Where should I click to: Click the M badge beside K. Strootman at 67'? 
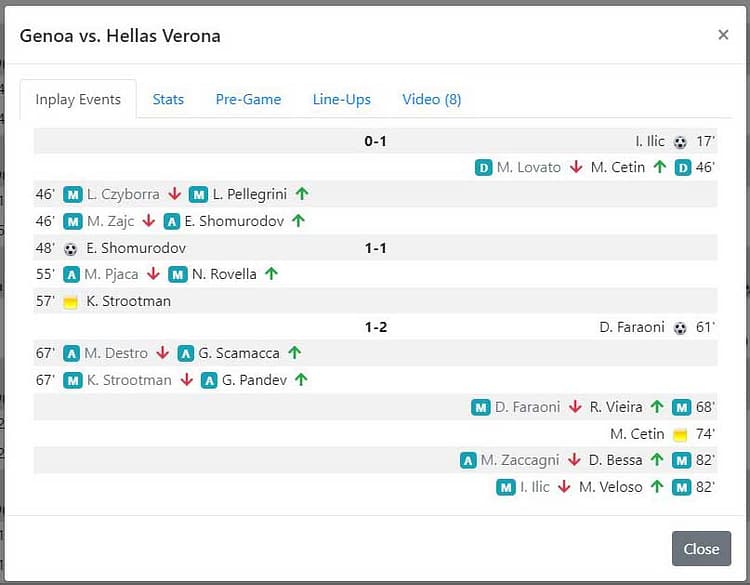tap(73, 381)
